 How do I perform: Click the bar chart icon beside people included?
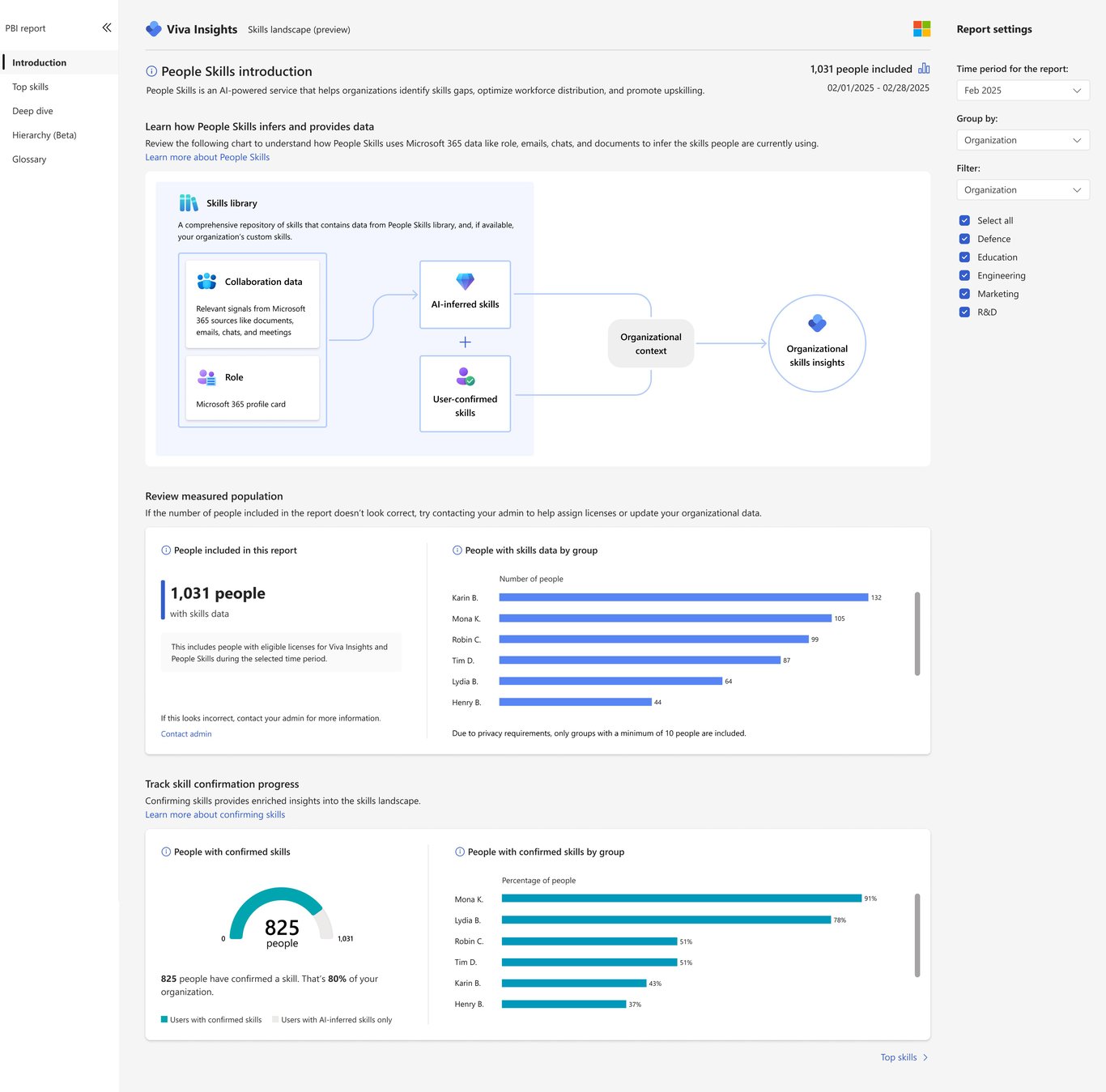point(924,69)
